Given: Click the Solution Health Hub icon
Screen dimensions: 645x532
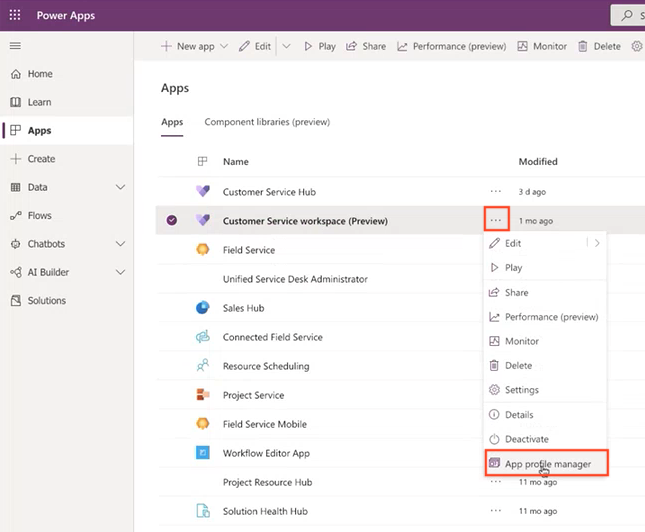Looking at the screenshot, I should coord(202,511).
